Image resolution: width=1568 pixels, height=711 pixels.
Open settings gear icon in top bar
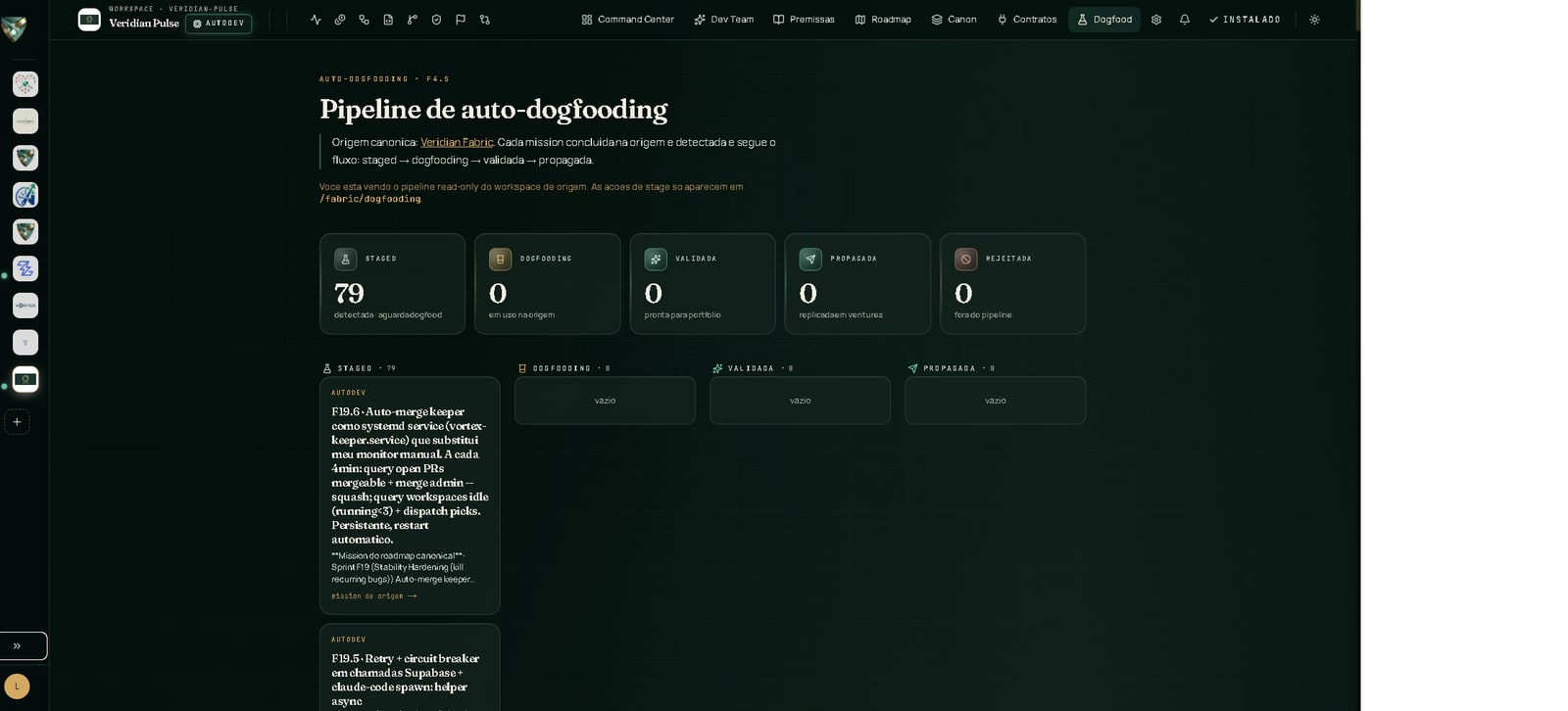[1156, 20]
